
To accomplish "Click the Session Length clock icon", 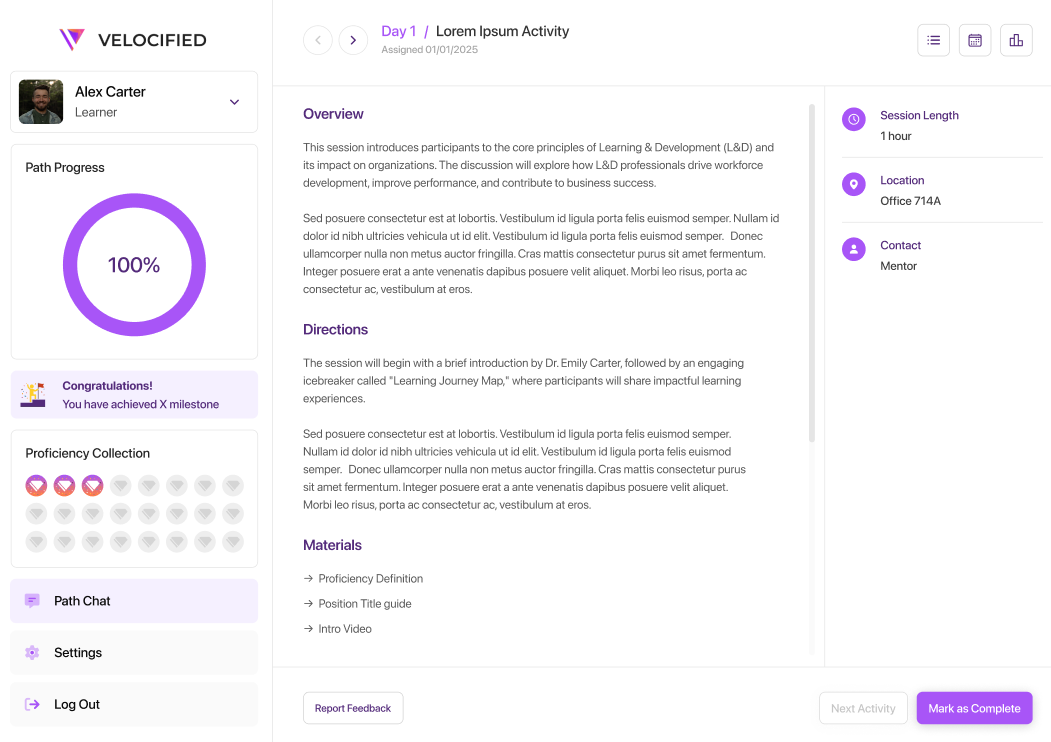I will pos(853,119).
